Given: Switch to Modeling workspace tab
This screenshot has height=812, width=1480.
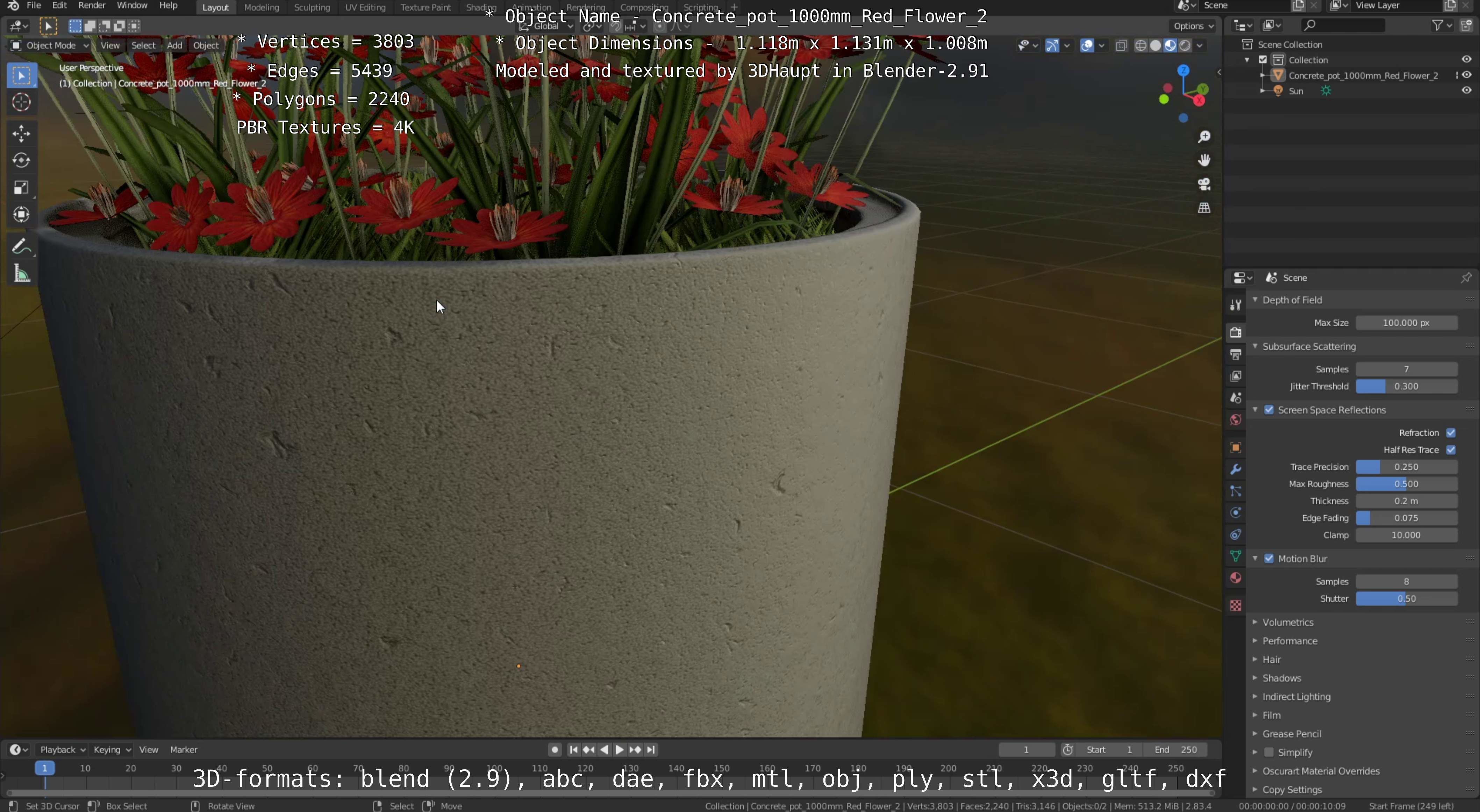Looking at the screenshot, I should click(x=262, y=7).
